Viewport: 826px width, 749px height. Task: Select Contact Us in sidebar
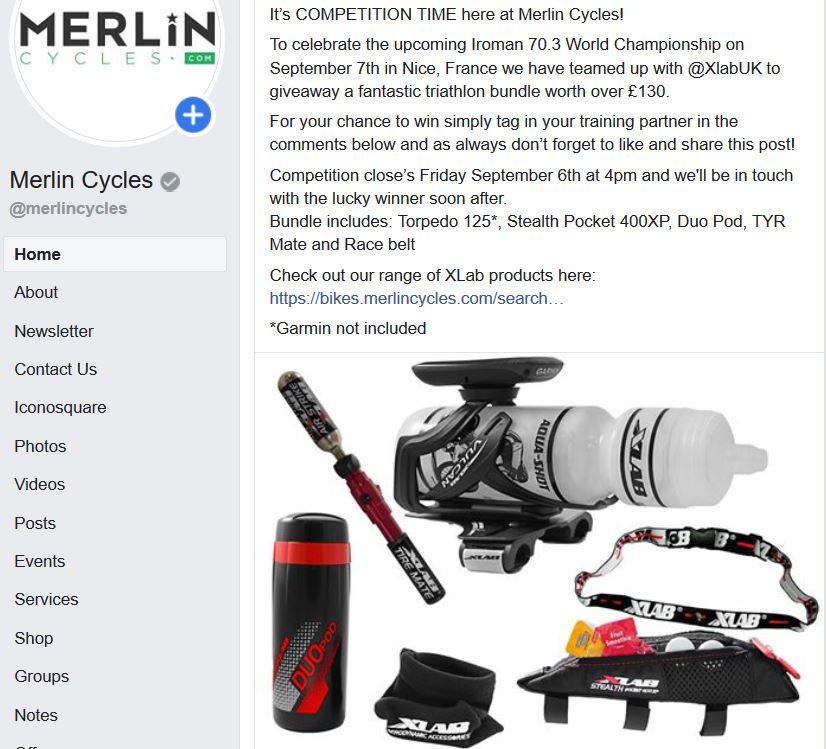[x=56, y=369]
